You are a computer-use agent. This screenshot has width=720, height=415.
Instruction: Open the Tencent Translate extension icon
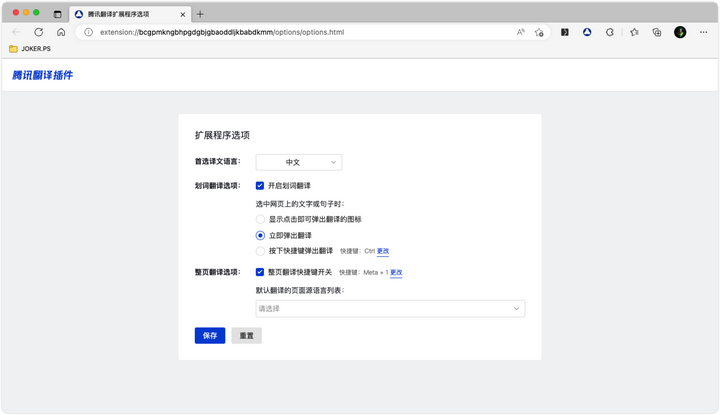(587, 32)
